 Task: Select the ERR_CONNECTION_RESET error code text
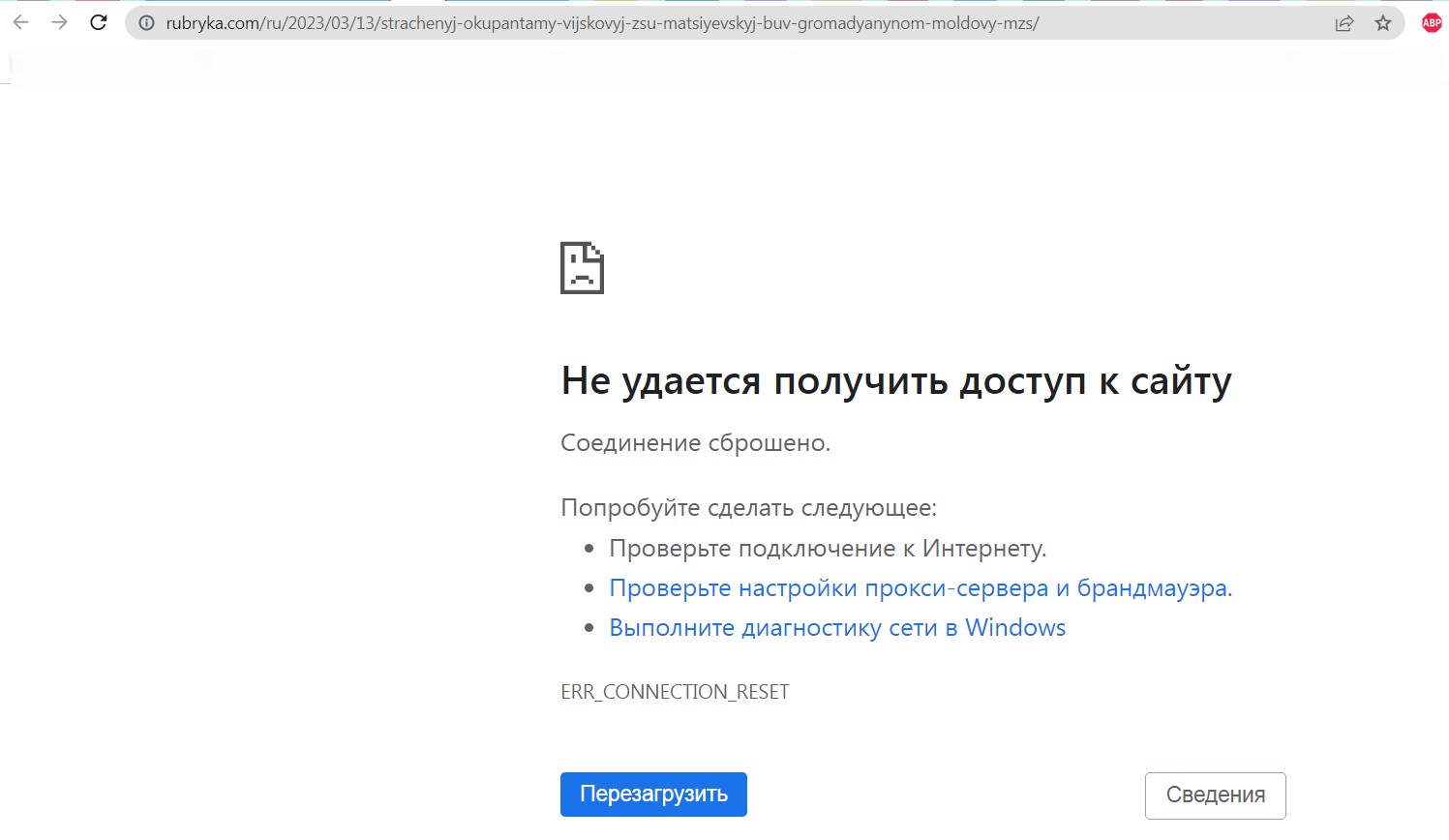[x=675, y=692]
